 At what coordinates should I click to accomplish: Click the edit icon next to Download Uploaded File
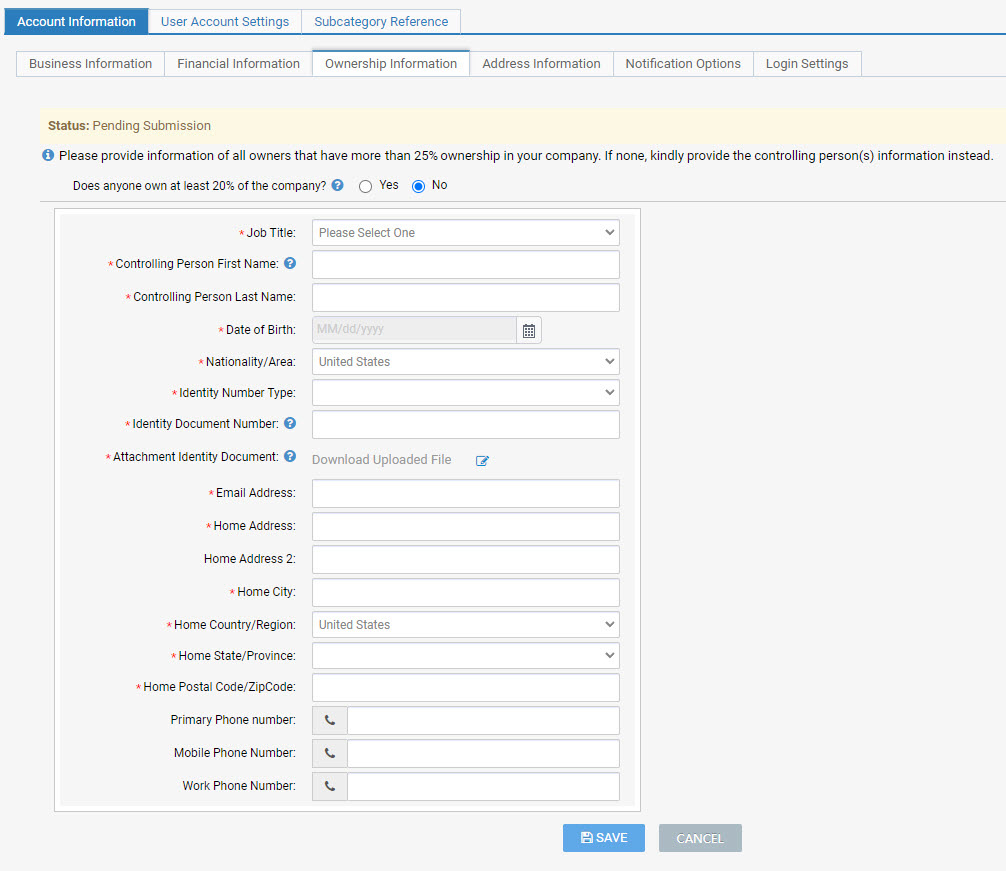[481, 460]
